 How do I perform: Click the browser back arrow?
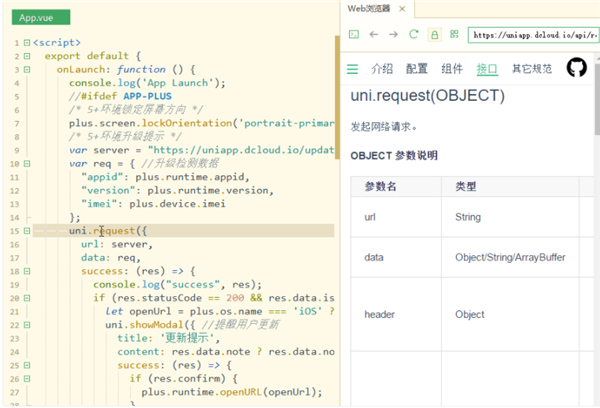click(x=373, y=34)
